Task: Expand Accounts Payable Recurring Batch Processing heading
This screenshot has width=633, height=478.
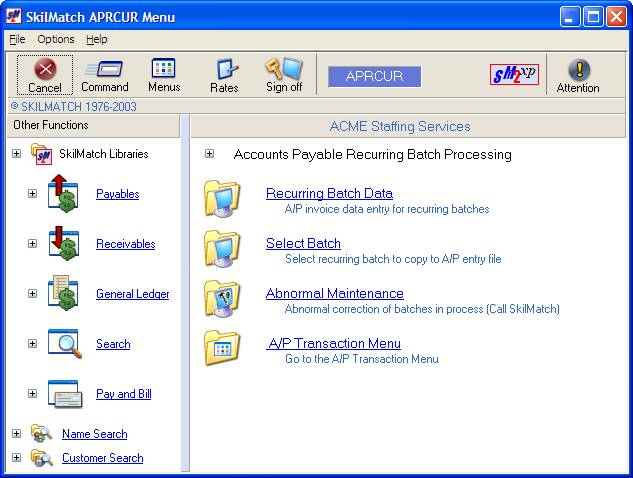Action: (x=209, y=153)
